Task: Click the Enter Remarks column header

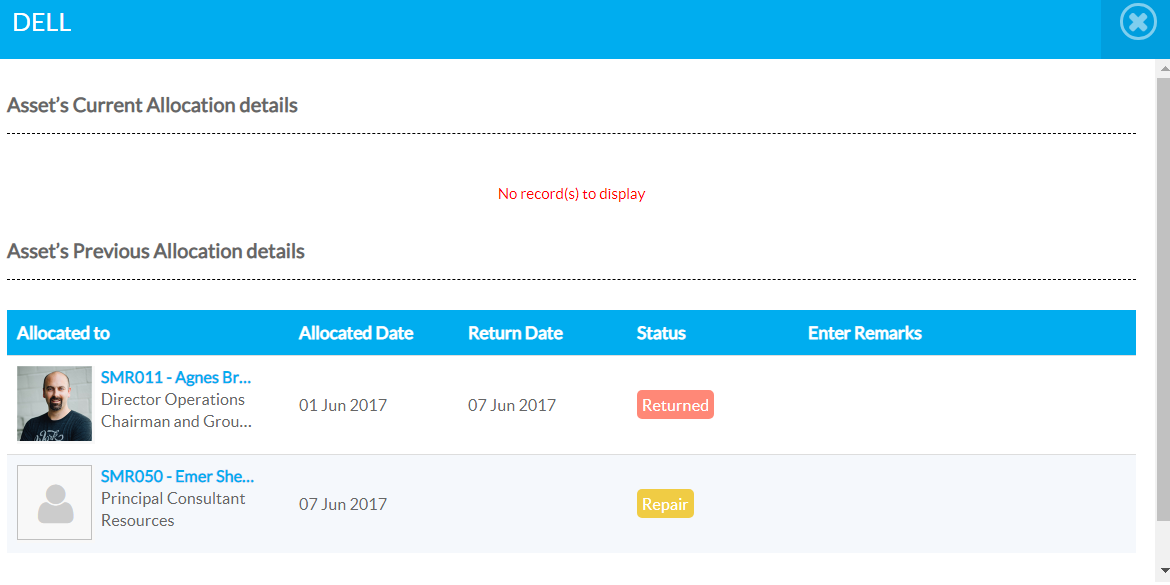Action: [865, 333]
